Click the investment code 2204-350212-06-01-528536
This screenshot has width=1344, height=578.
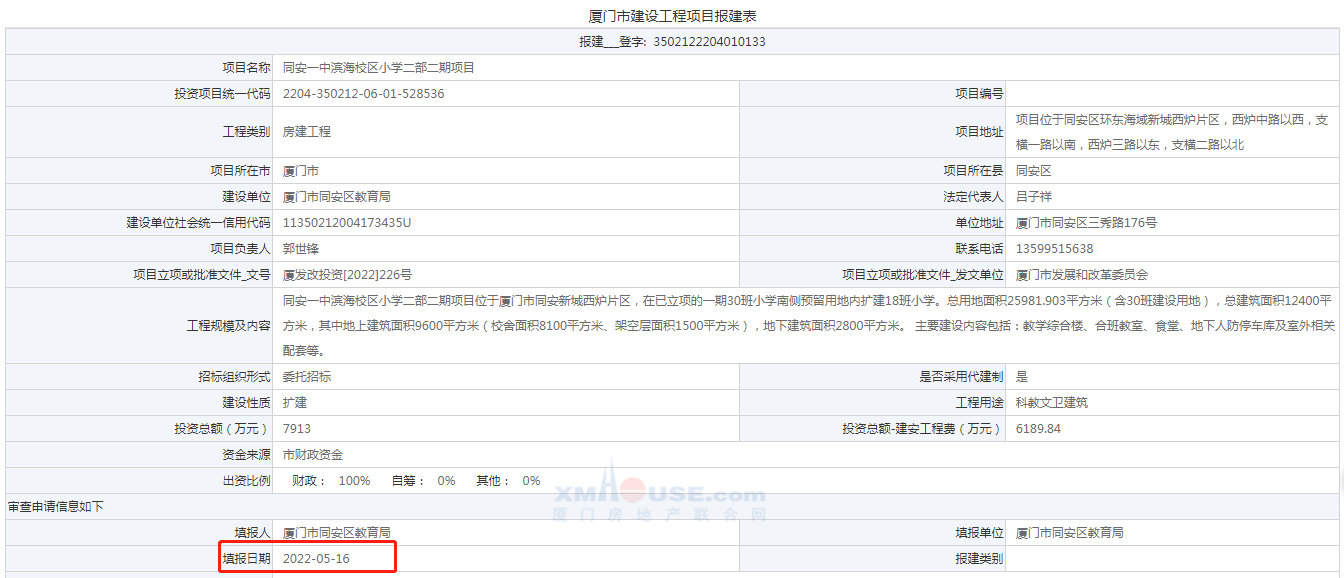tap(364, 94)
